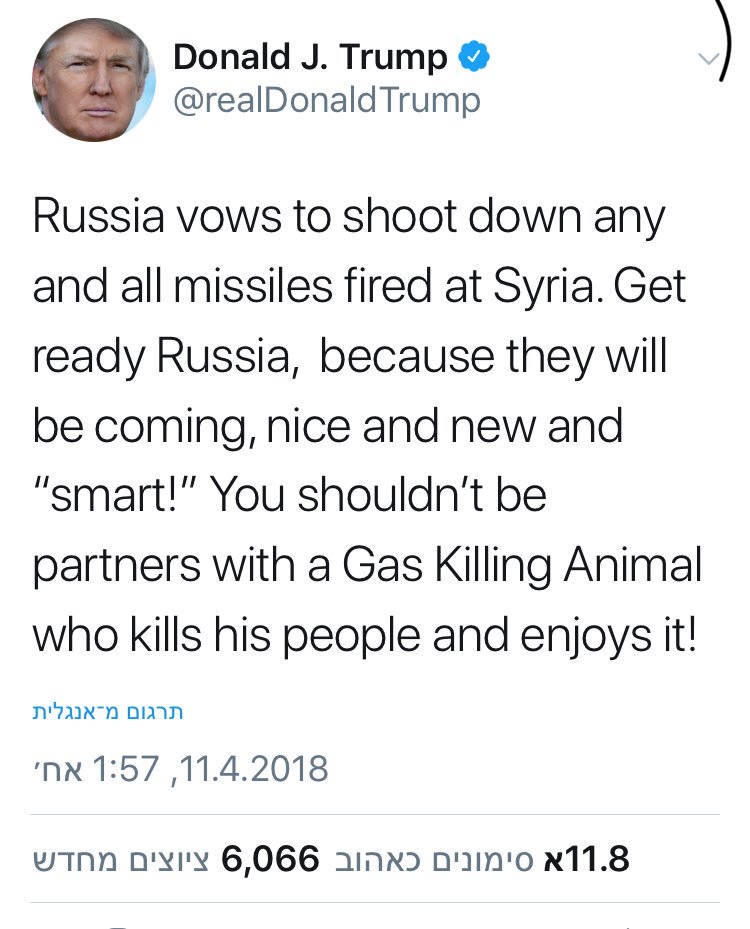View the 6,066 retweets list
Screen dimensions: 750x929
click(x=271, y=858)
